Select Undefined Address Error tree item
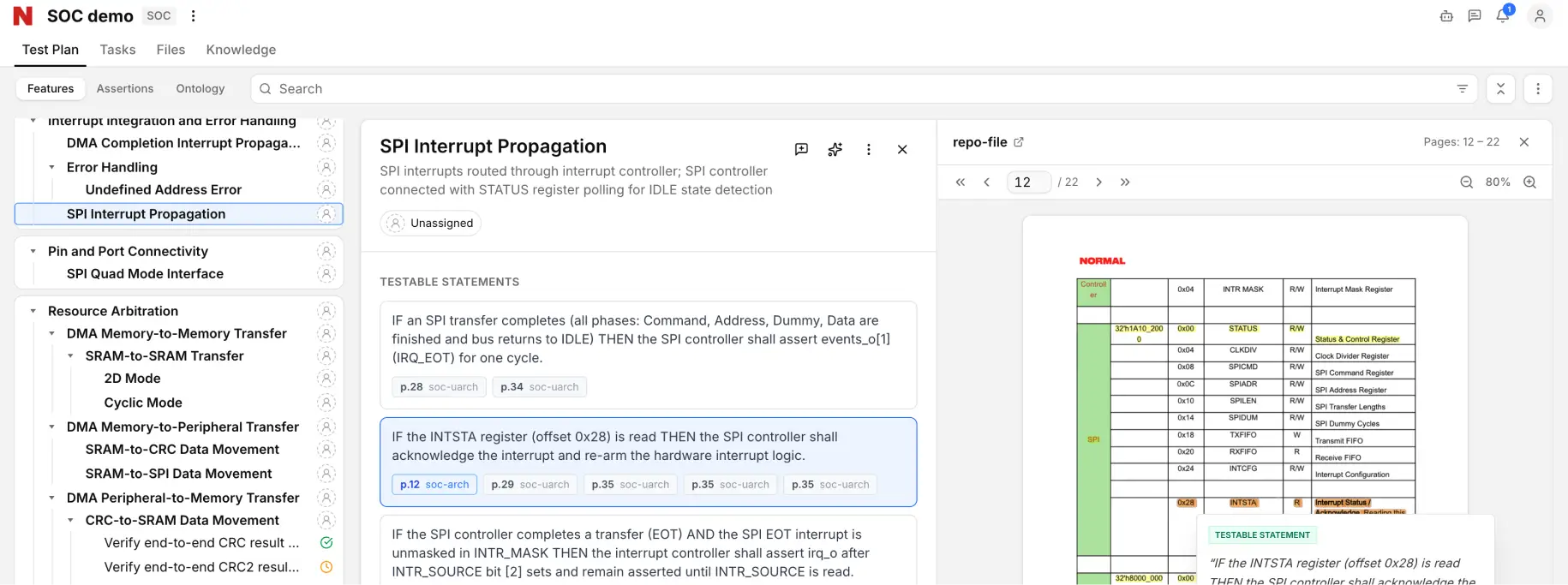This screenshot has height=585, width=1568. click(x=164, y=189)
